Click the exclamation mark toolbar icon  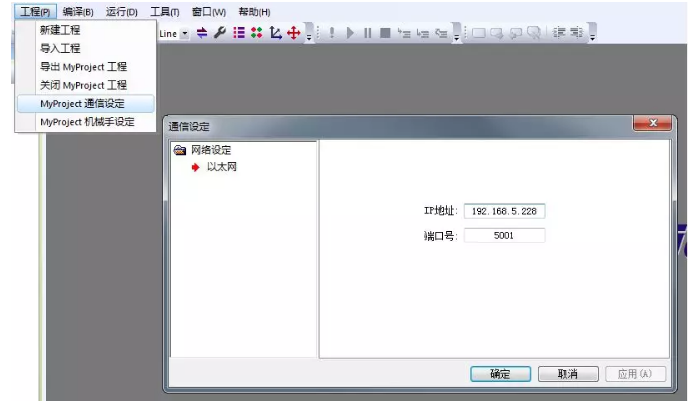tap(332, 33)
